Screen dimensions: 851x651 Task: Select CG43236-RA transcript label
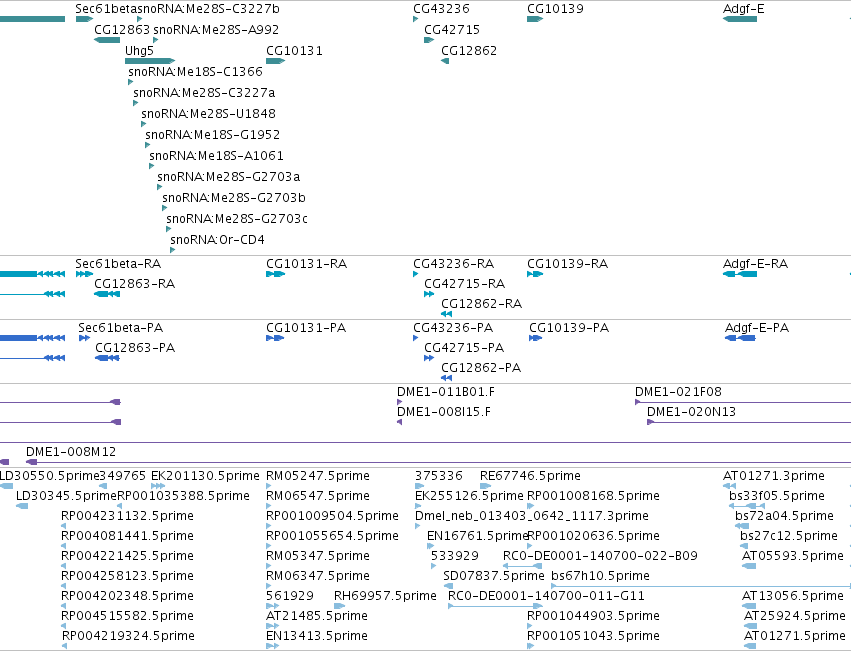click(454, 264)
